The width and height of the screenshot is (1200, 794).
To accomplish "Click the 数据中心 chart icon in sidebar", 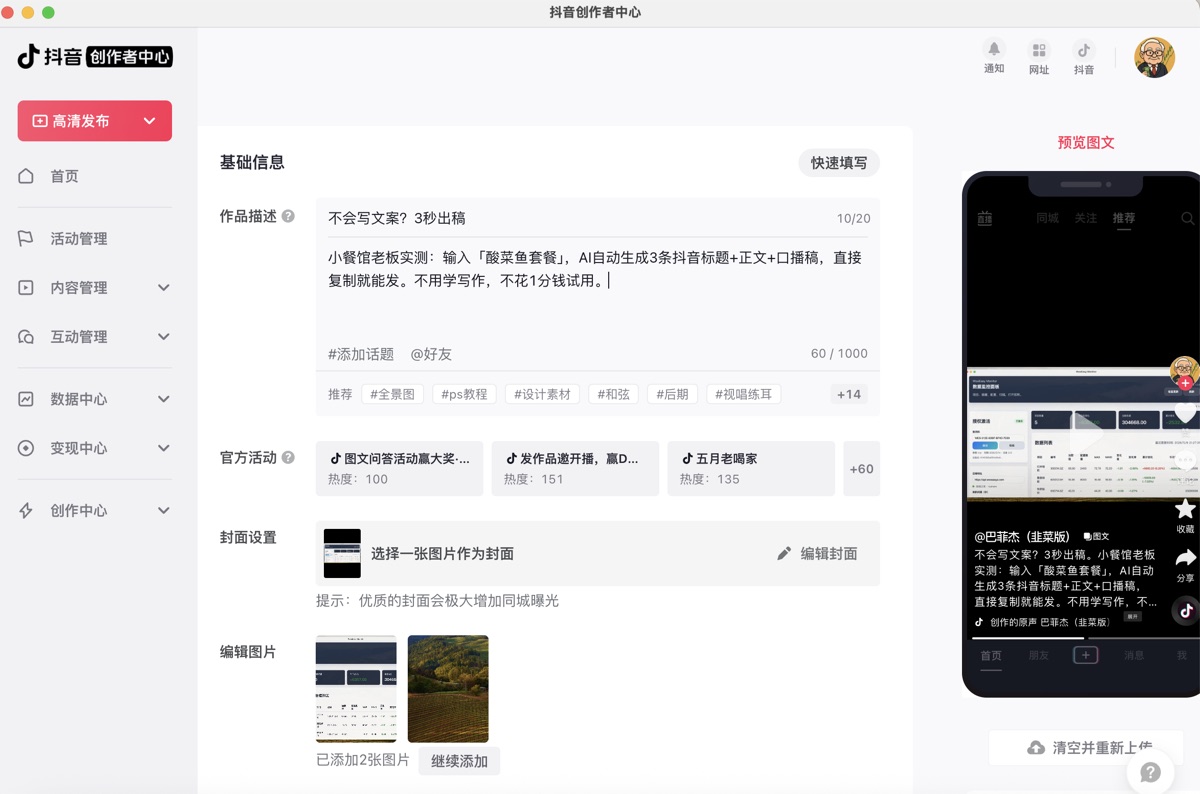I will tap(26, 399).
